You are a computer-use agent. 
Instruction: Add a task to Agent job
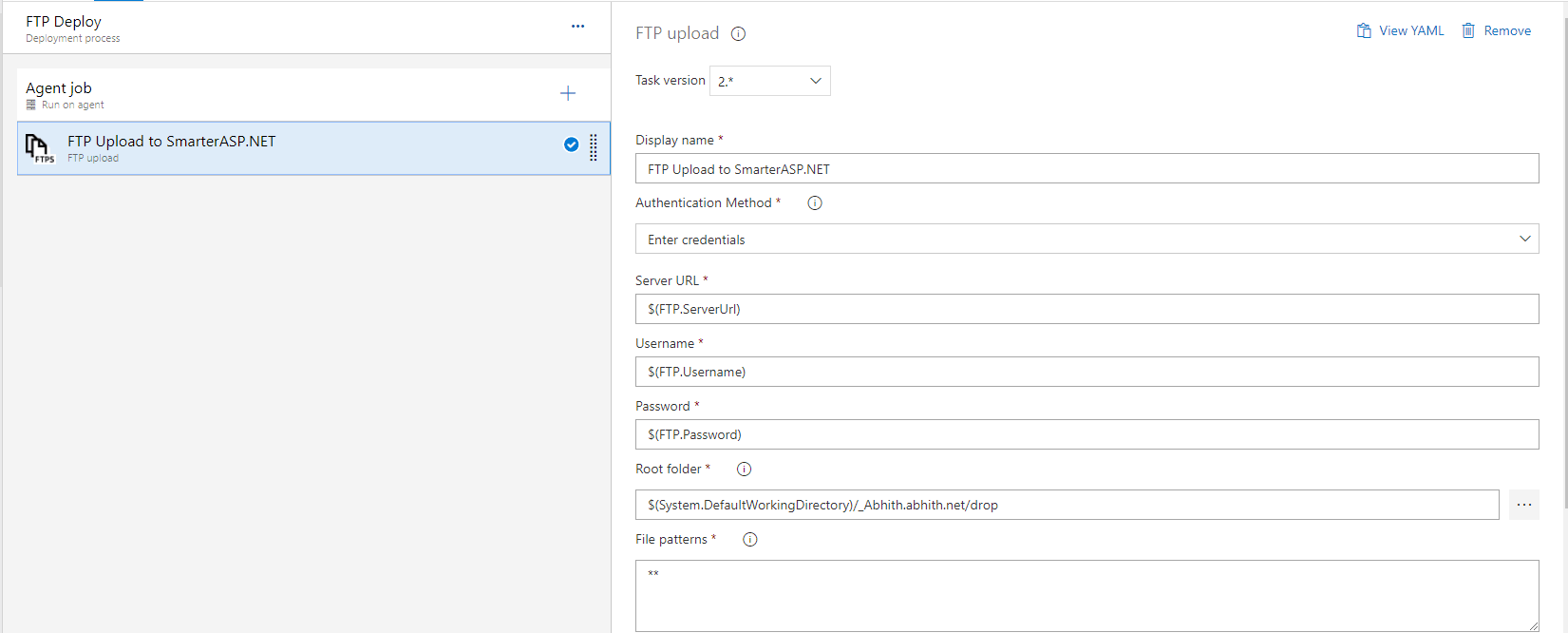point(568,93)
